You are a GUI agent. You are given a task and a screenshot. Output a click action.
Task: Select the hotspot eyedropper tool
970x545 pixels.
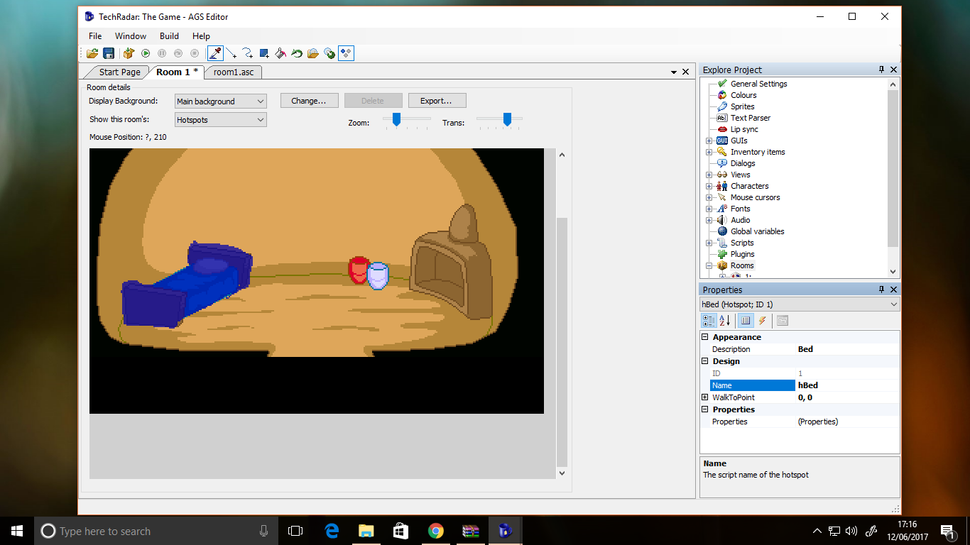pyautogui.click(x=215, y=53)
